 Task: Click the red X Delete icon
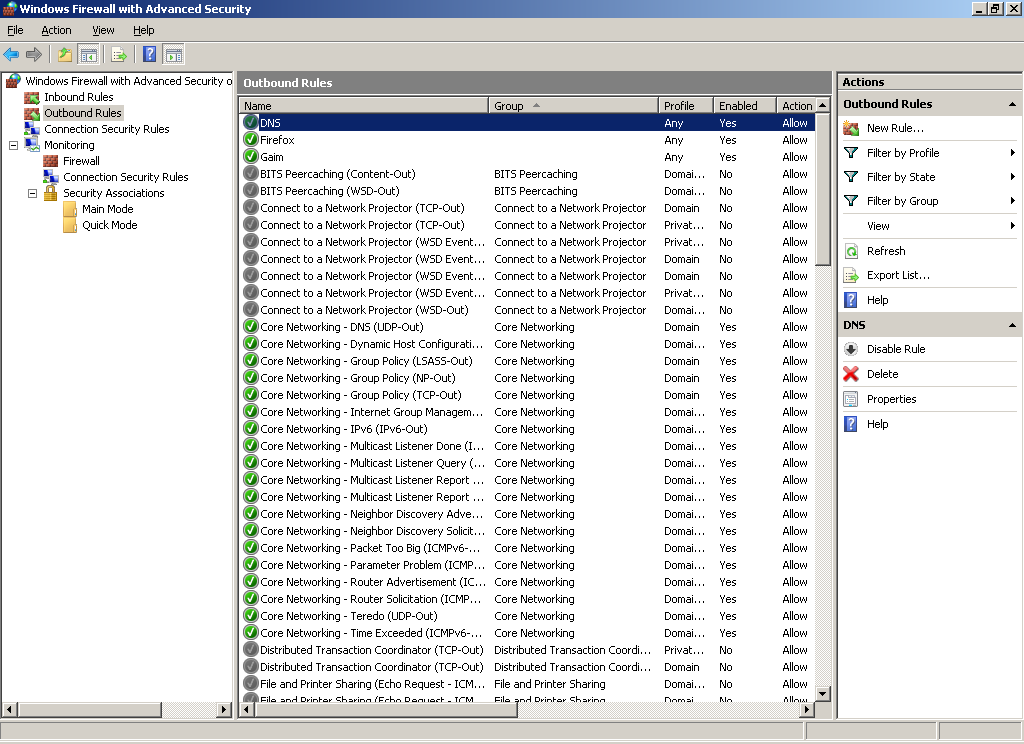tap(851, 374)
